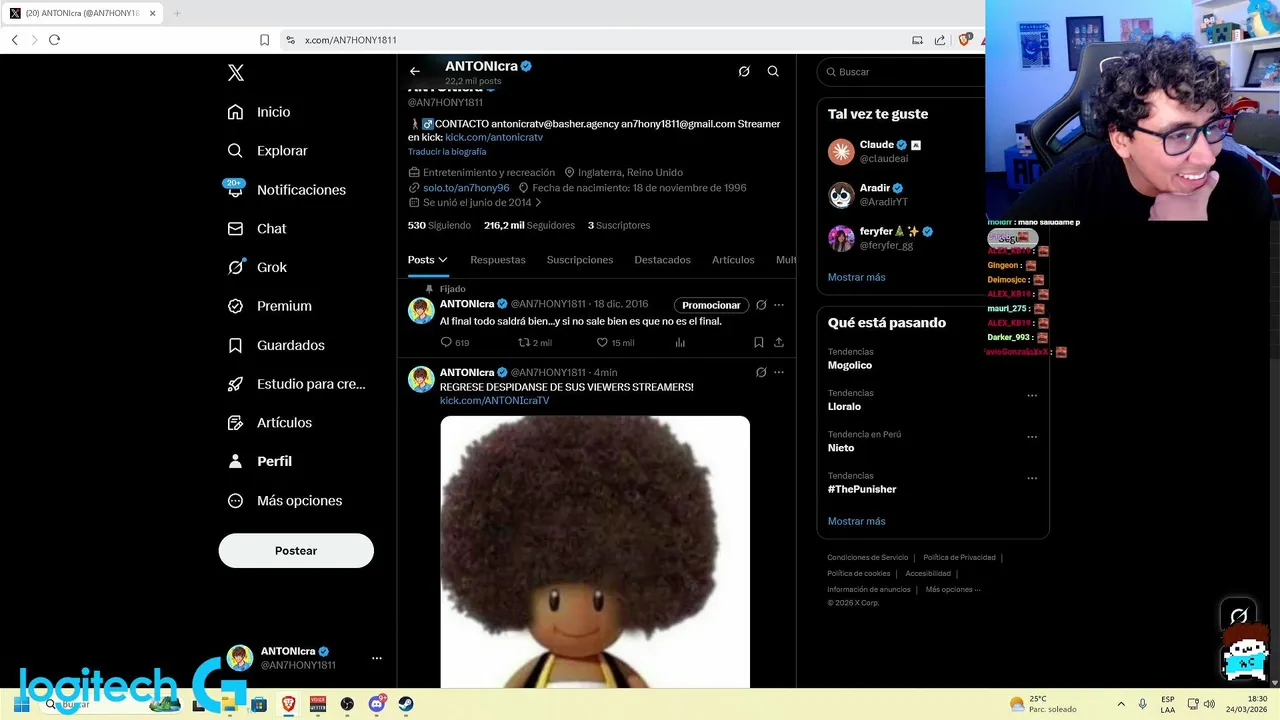Switch to the Respuestas tab
The width and height of the screenshot is (1280, 720).
pyautogui.click(x=498, y=260)
